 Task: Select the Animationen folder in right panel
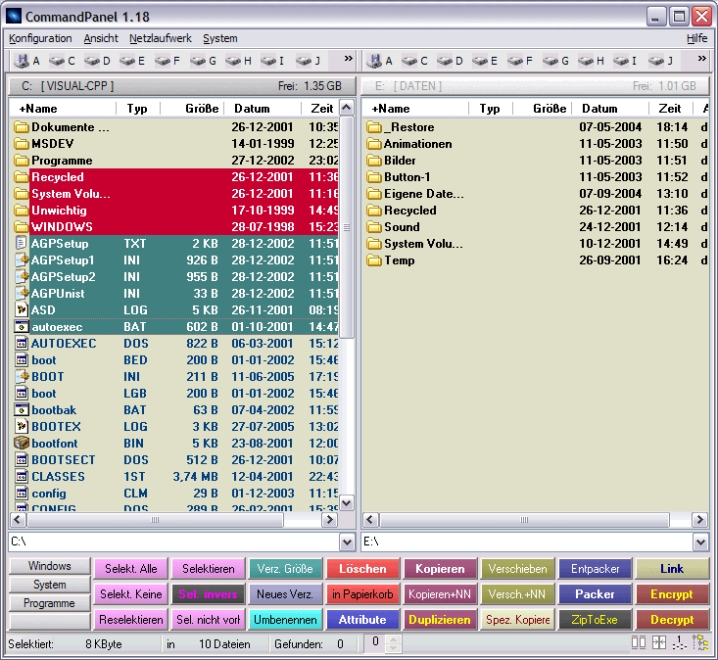[x=417, y=144]
